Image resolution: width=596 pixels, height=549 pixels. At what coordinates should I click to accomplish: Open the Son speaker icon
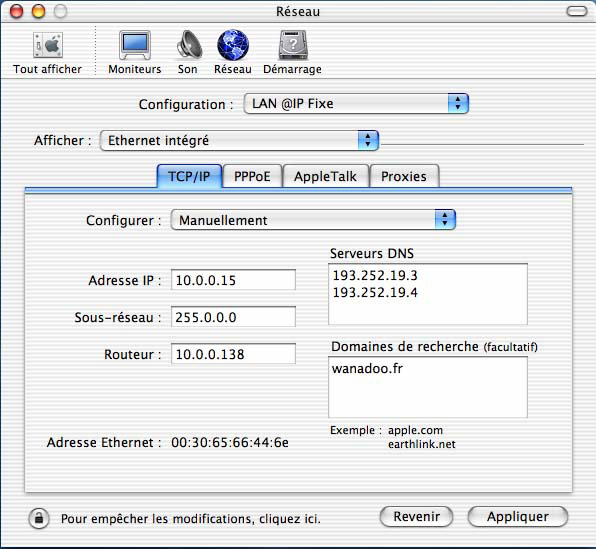189,45
